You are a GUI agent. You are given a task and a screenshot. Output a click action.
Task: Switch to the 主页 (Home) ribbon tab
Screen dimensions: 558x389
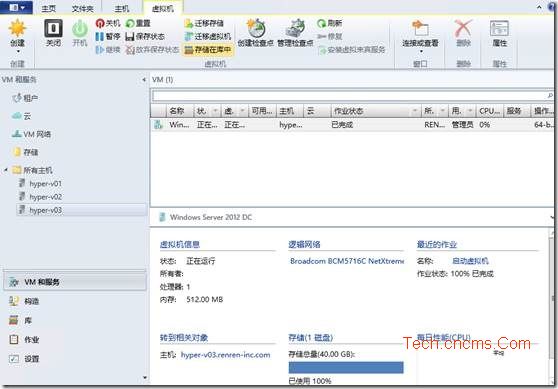pyautogui.click(x=49, y=8)
